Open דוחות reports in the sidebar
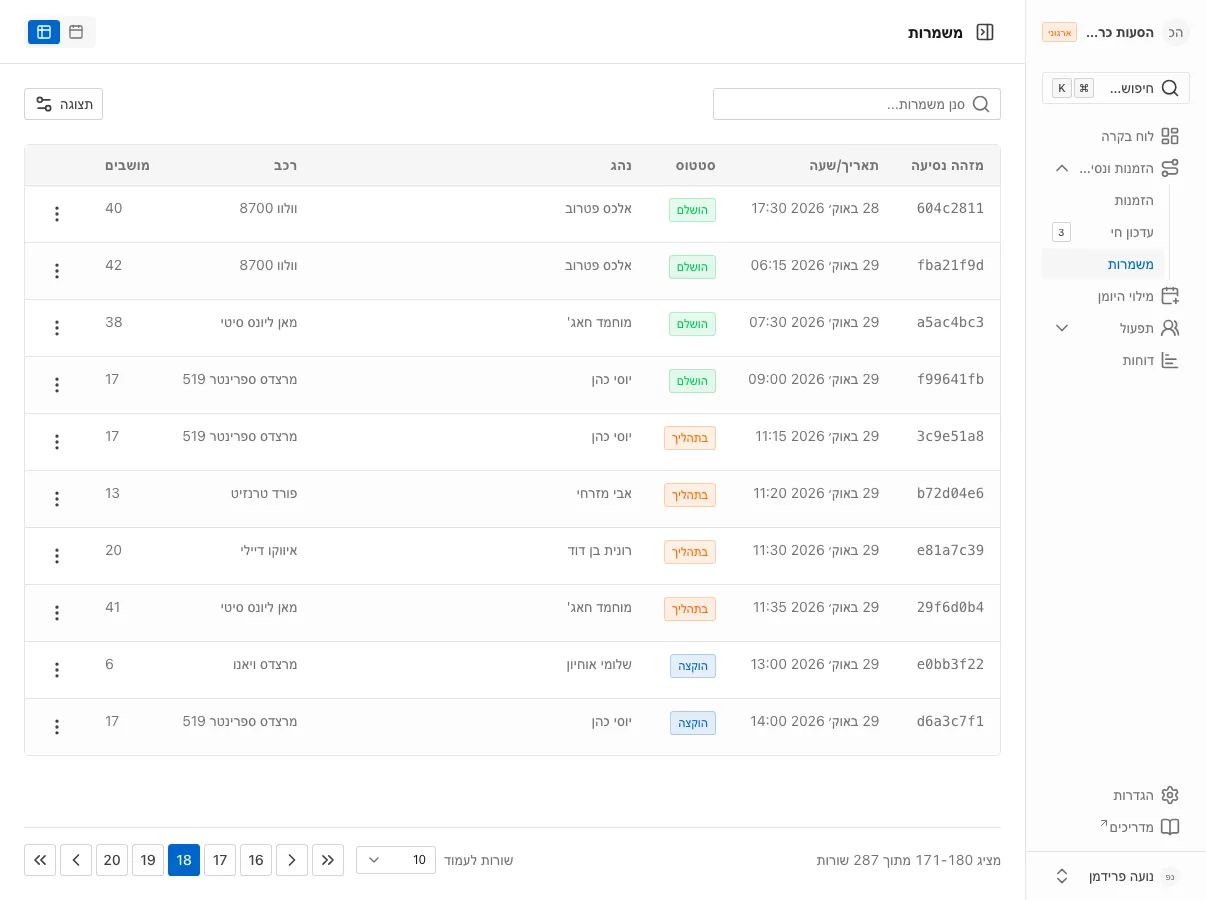1206x900 pixels. pyautogui.click(x=1116, y=360)
